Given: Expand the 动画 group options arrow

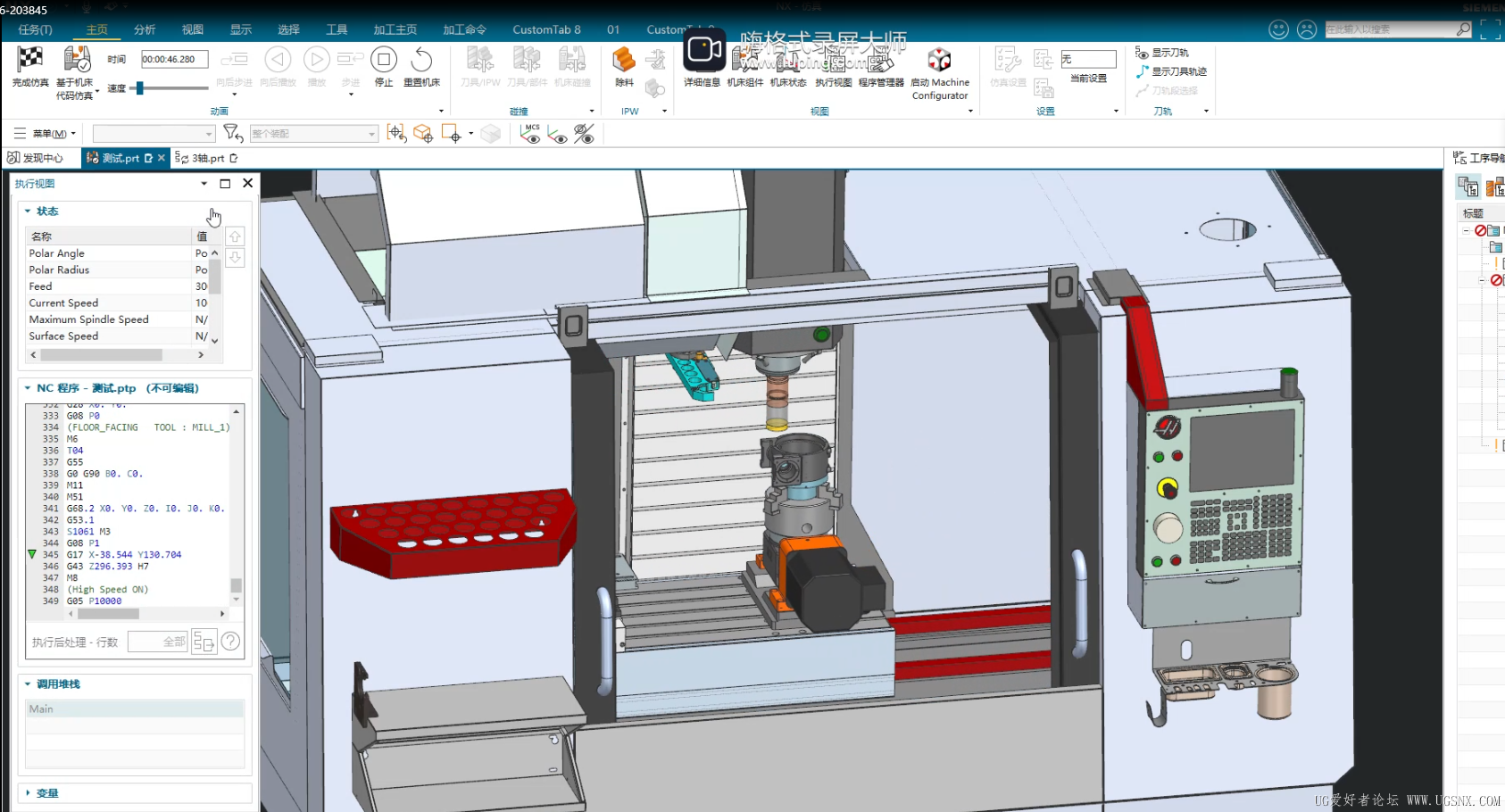Looking at the screenshot, I should tap(441, 112).
